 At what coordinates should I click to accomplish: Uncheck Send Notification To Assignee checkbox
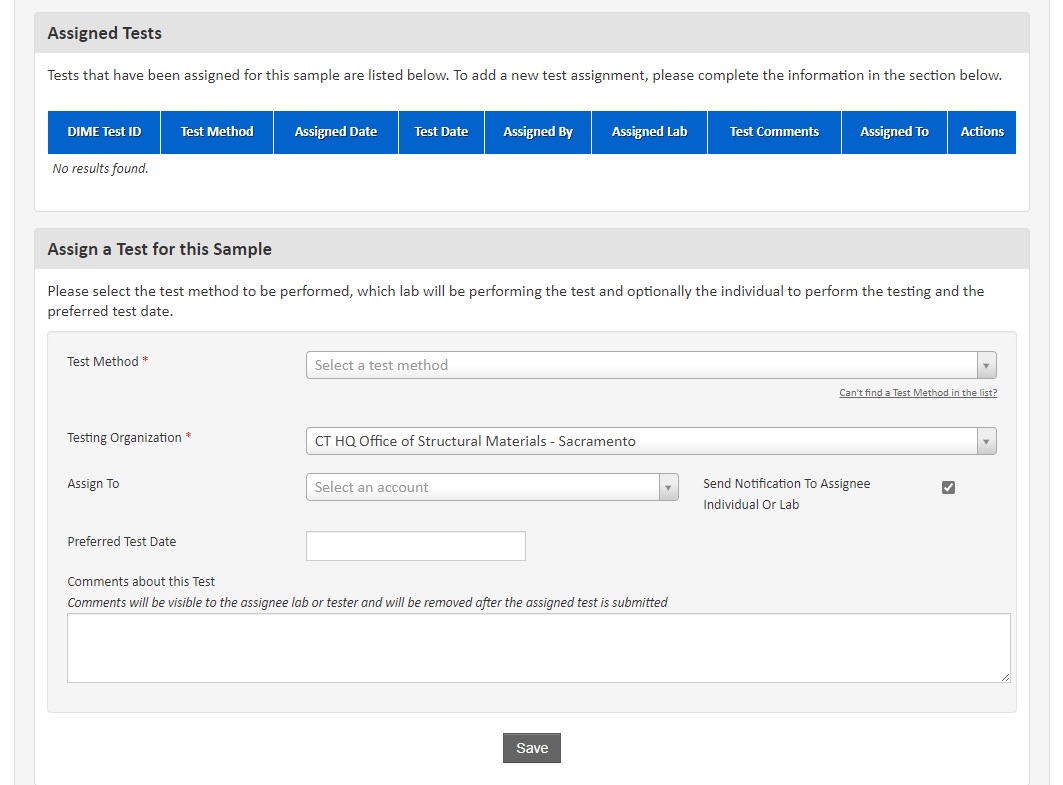pyautogui.click(x=948, y=487)
